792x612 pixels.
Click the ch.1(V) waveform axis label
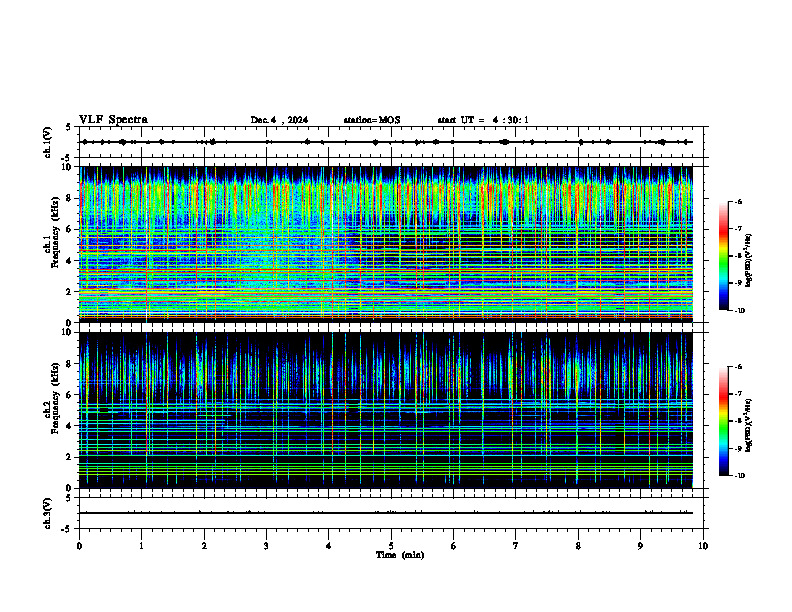click(x=47, y=142)
